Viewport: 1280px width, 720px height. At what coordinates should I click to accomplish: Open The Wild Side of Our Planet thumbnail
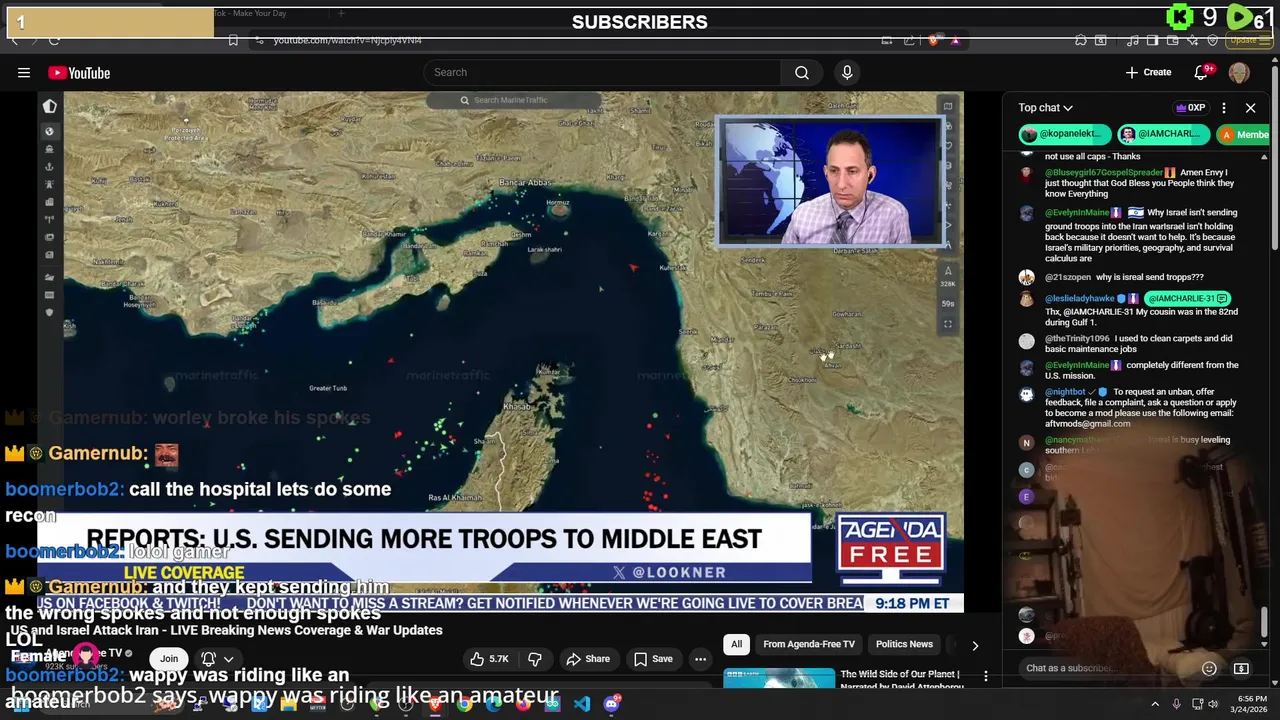point(779,680)
